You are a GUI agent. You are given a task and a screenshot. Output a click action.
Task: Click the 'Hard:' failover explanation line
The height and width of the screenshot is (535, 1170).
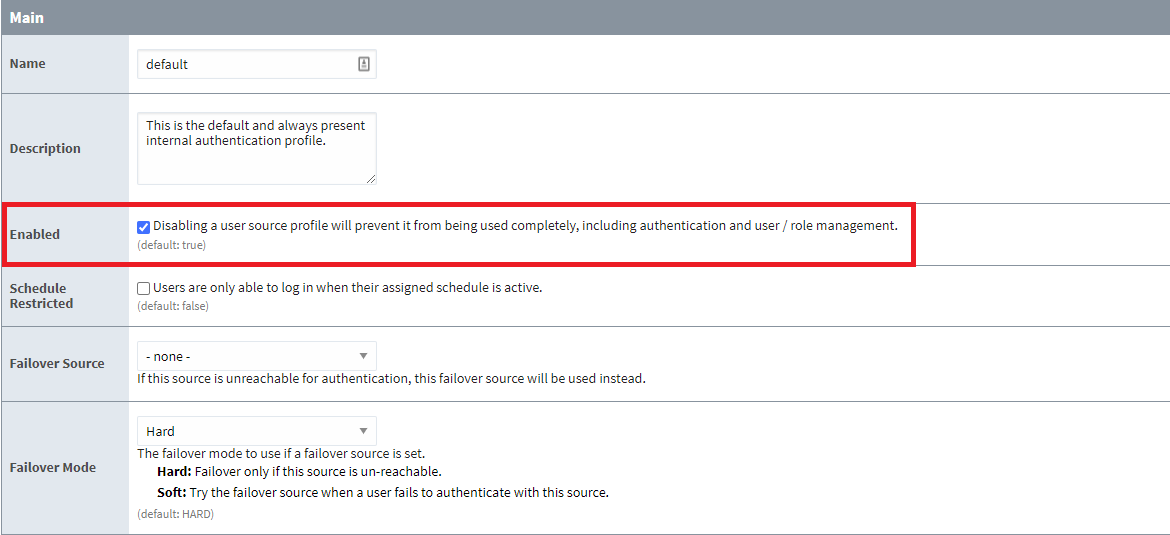(x=299, y=472)
